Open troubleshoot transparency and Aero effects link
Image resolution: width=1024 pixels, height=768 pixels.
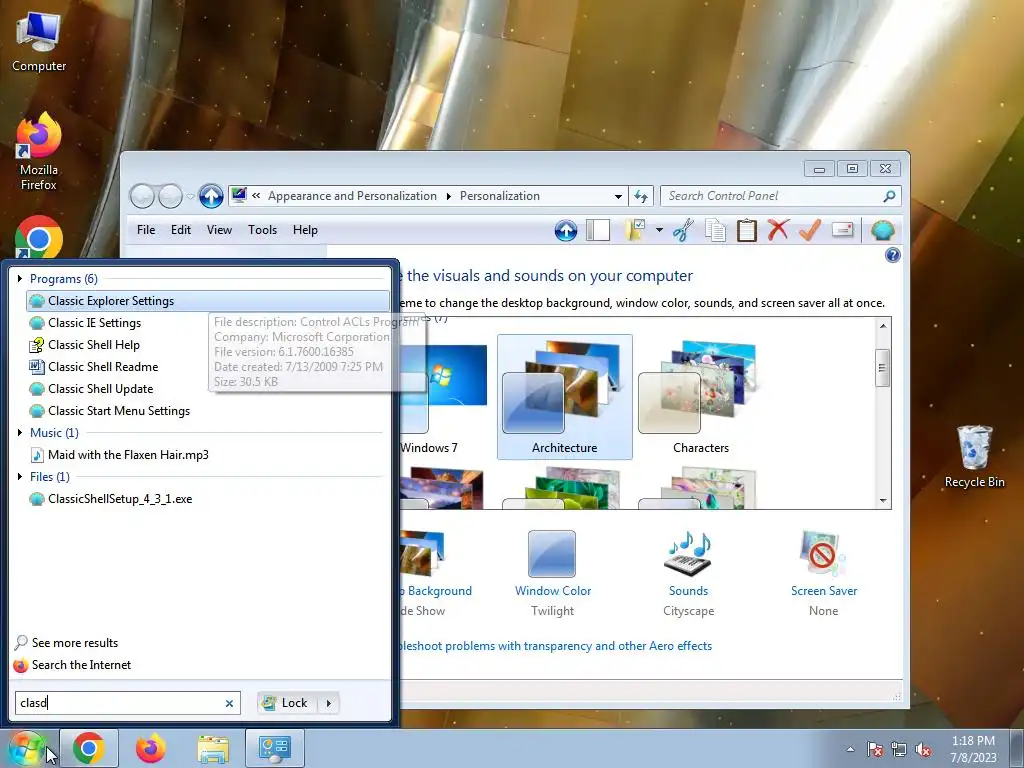pyautogui.click(x=555, y=646)
